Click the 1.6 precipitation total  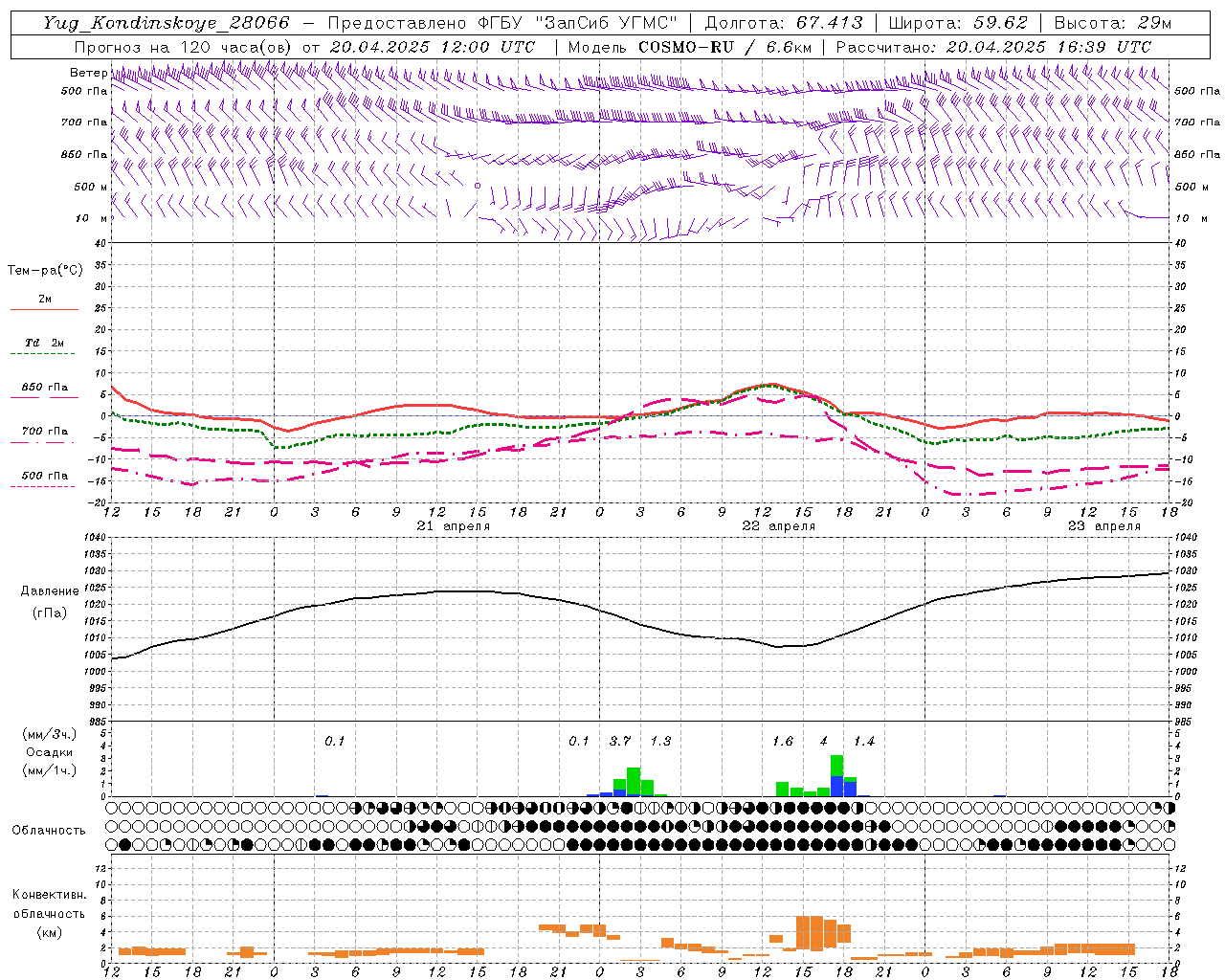click(x=783, y=742)
